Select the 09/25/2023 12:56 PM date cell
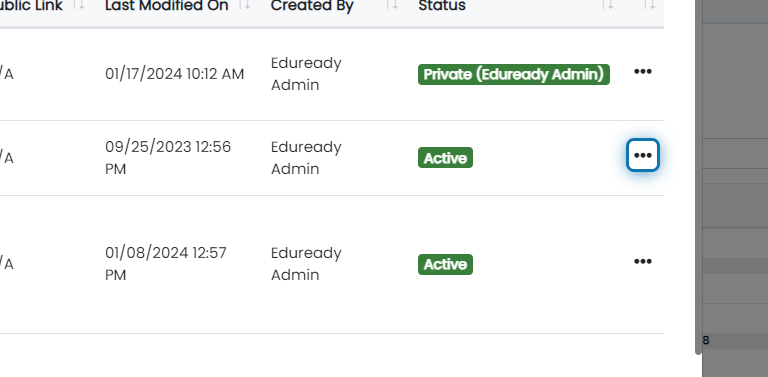 168,158
